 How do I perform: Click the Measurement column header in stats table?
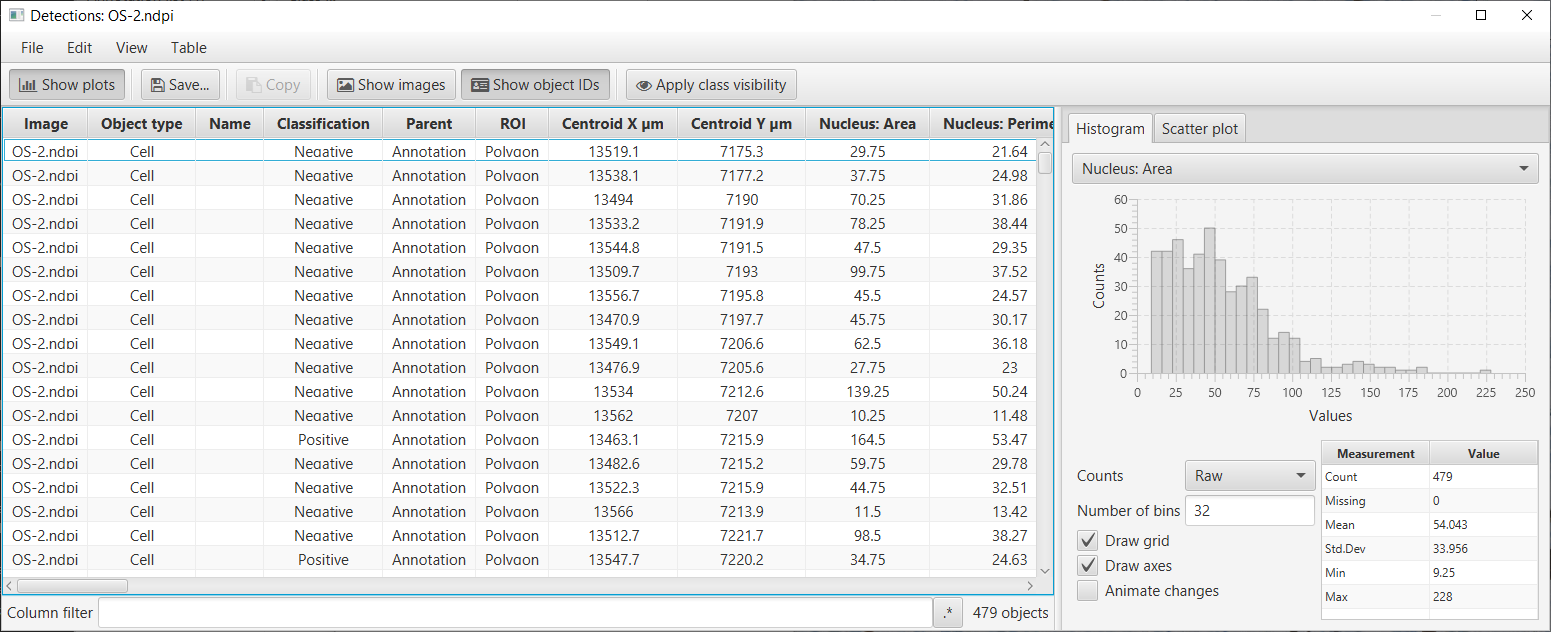[1375, 453]
